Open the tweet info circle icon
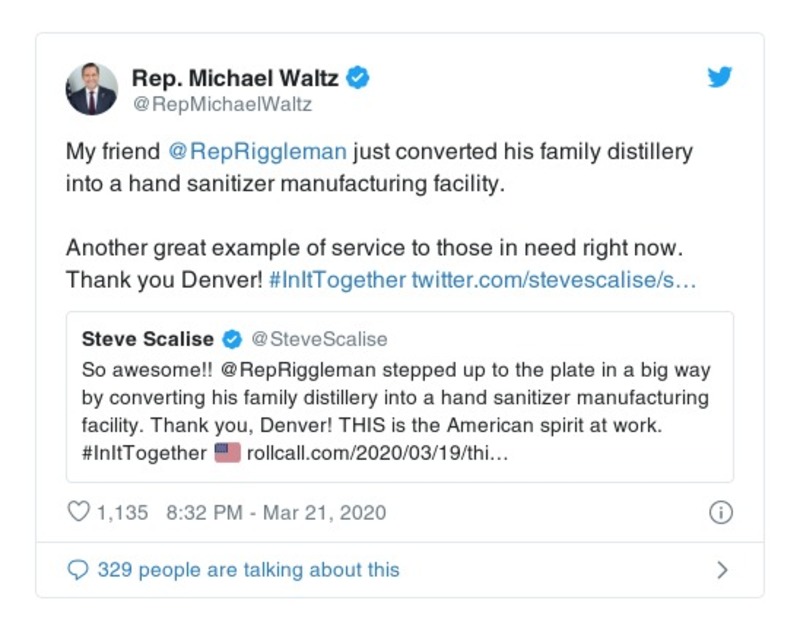The height and width of the screenshot is (632, 800). 720,513
